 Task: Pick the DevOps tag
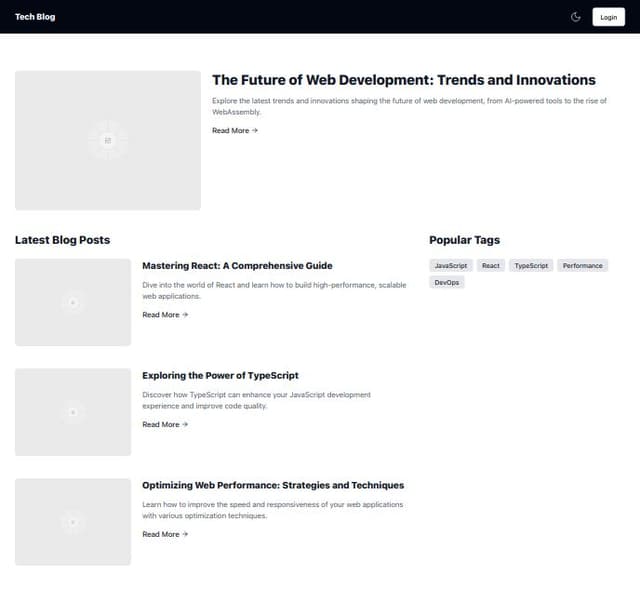tap(447, 283)
